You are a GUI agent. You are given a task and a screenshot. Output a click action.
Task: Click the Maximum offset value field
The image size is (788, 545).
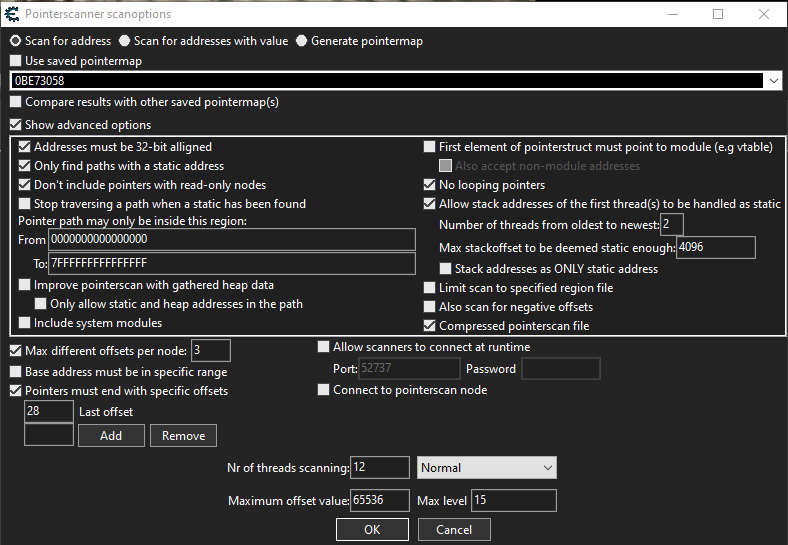pyautogui.click(x=380, y=500)
